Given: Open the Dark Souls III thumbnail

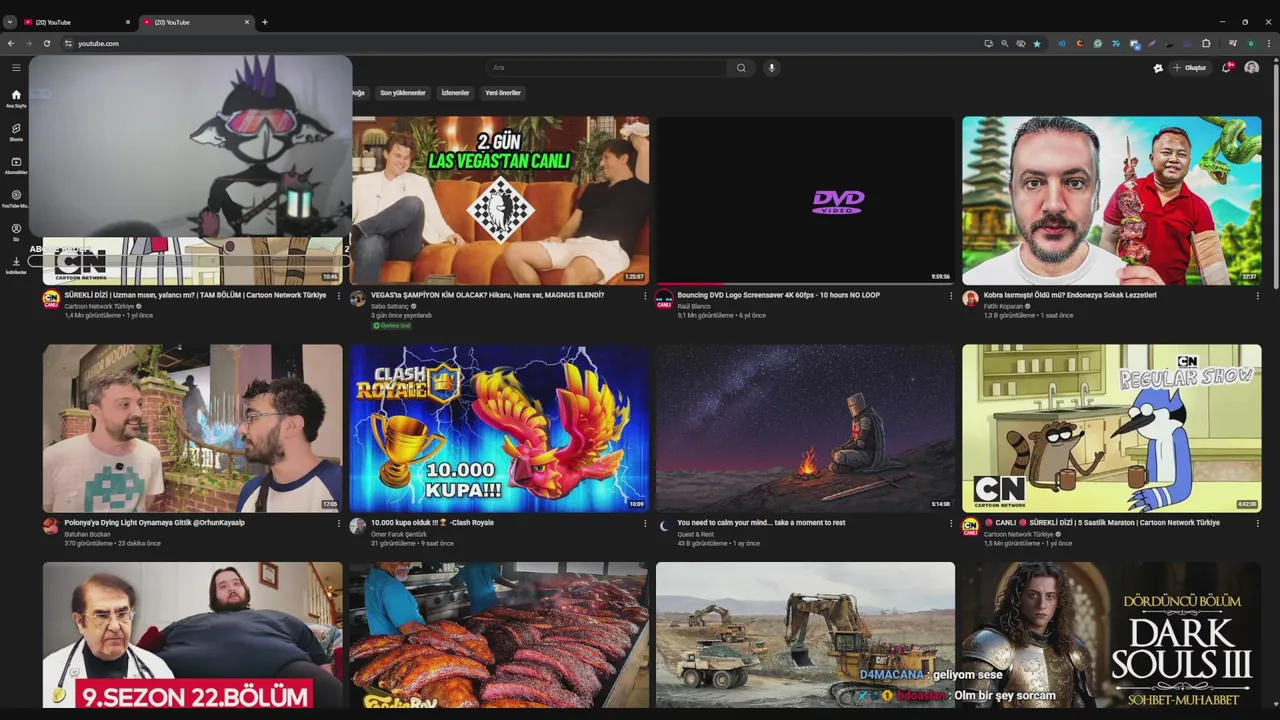Looking at the screenshot, I should 1112,634.
